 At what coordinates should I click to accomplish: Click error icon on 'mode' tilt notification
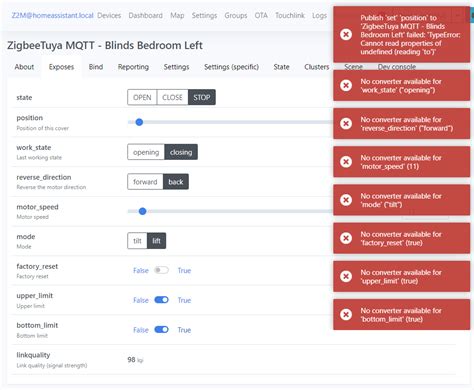[346, 200]
